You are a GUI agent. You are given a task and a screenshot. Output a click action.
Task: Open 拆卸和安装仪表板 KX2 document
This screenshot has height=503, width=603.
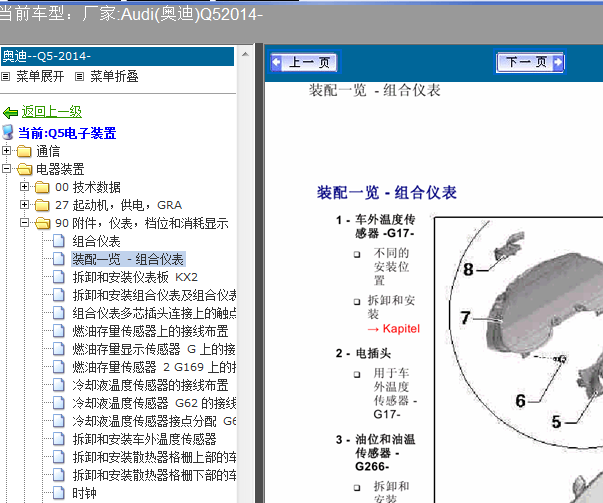coord(135,277)
